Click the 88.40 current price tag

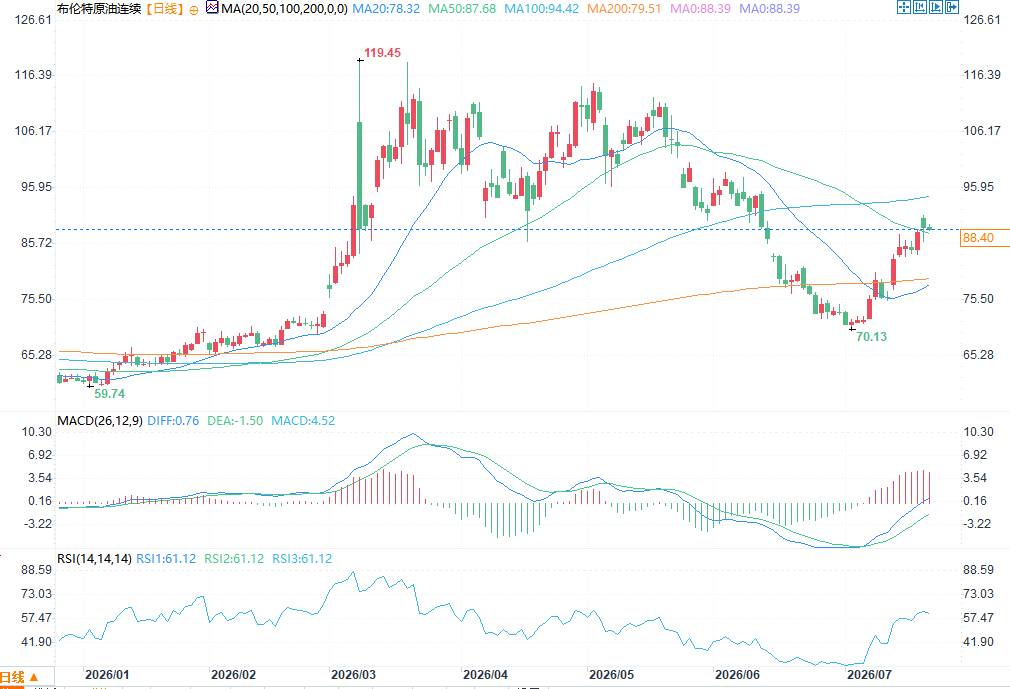pyautogui.click(x=978, y=238)
